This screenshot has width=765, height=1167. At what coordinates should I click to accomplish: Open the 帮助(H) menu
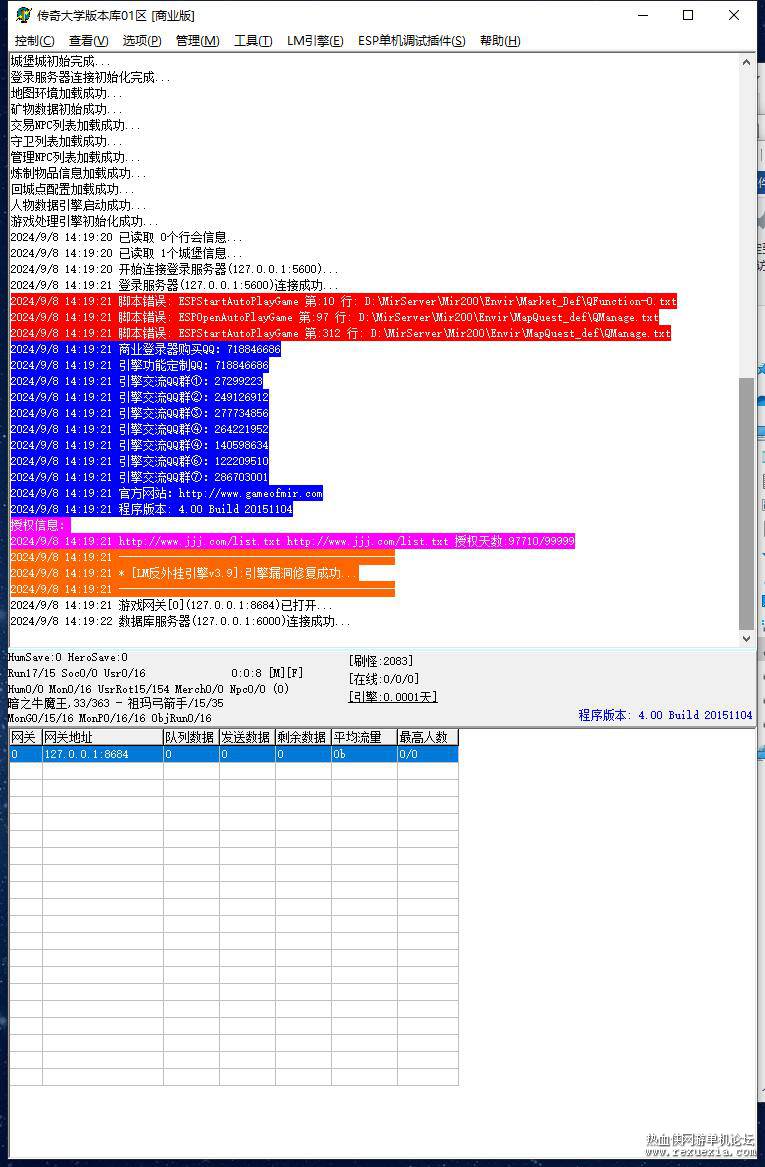click(499, 41)
